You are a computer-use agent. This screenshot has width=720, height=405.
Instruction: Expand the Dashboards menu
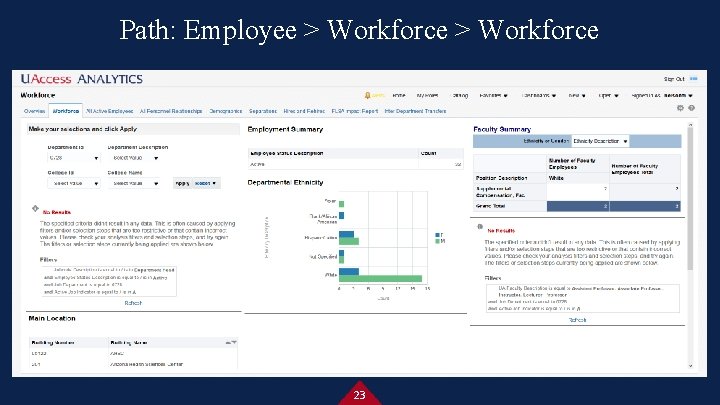(539, 96)
